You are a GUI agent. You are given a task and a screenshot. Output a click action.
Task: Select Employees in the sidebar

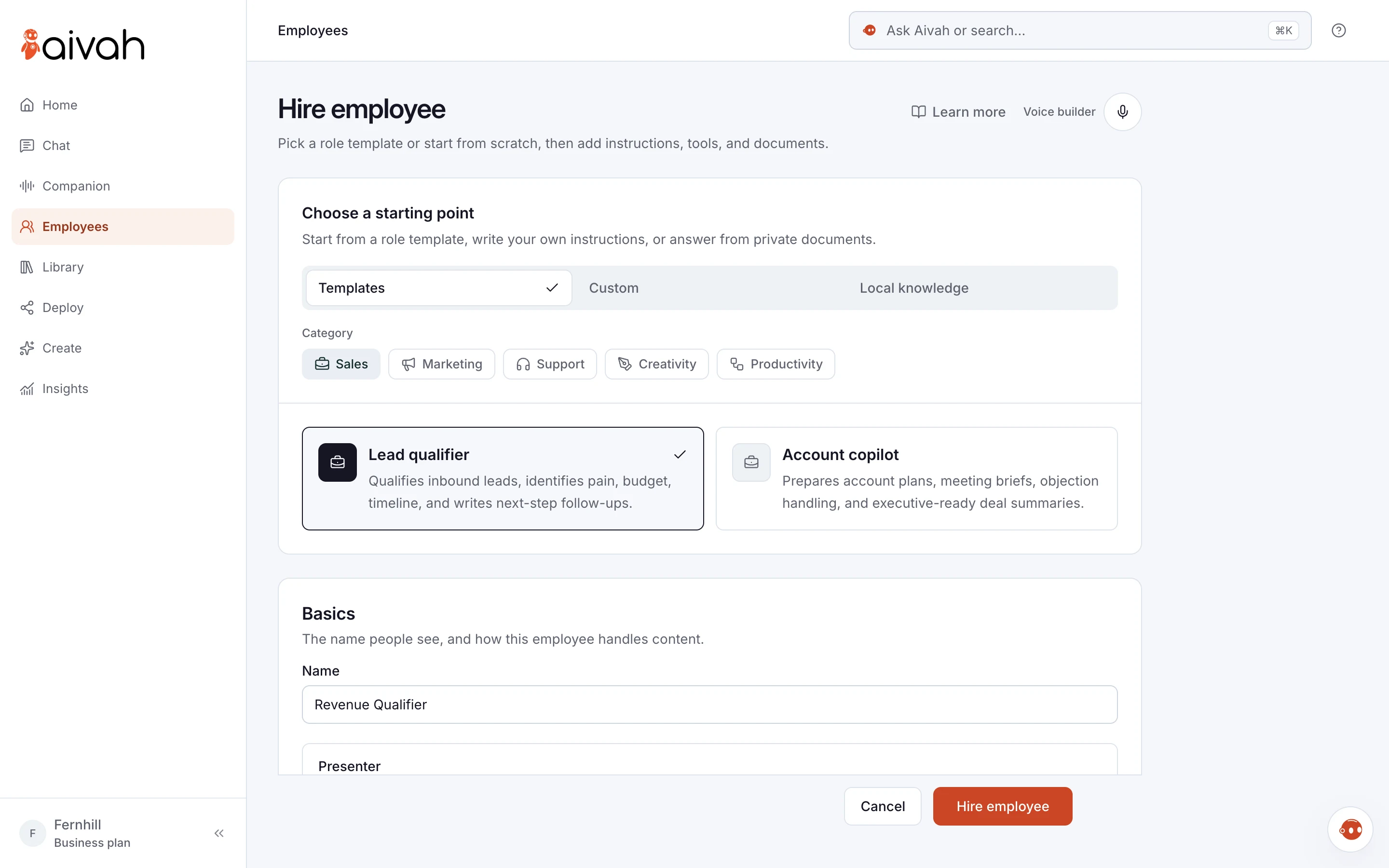coord(123,227)
